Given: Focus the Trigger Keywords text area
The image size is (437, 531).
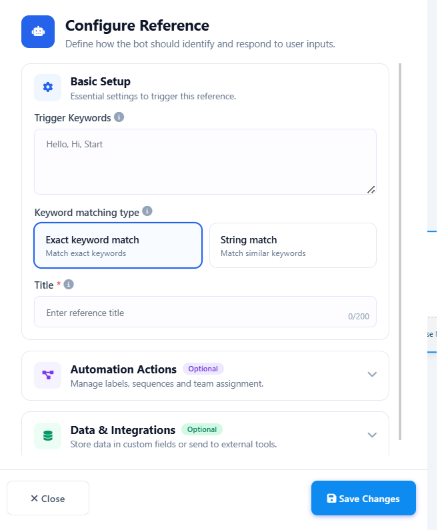Looking at the screenshot, I should tap(205, 162).
